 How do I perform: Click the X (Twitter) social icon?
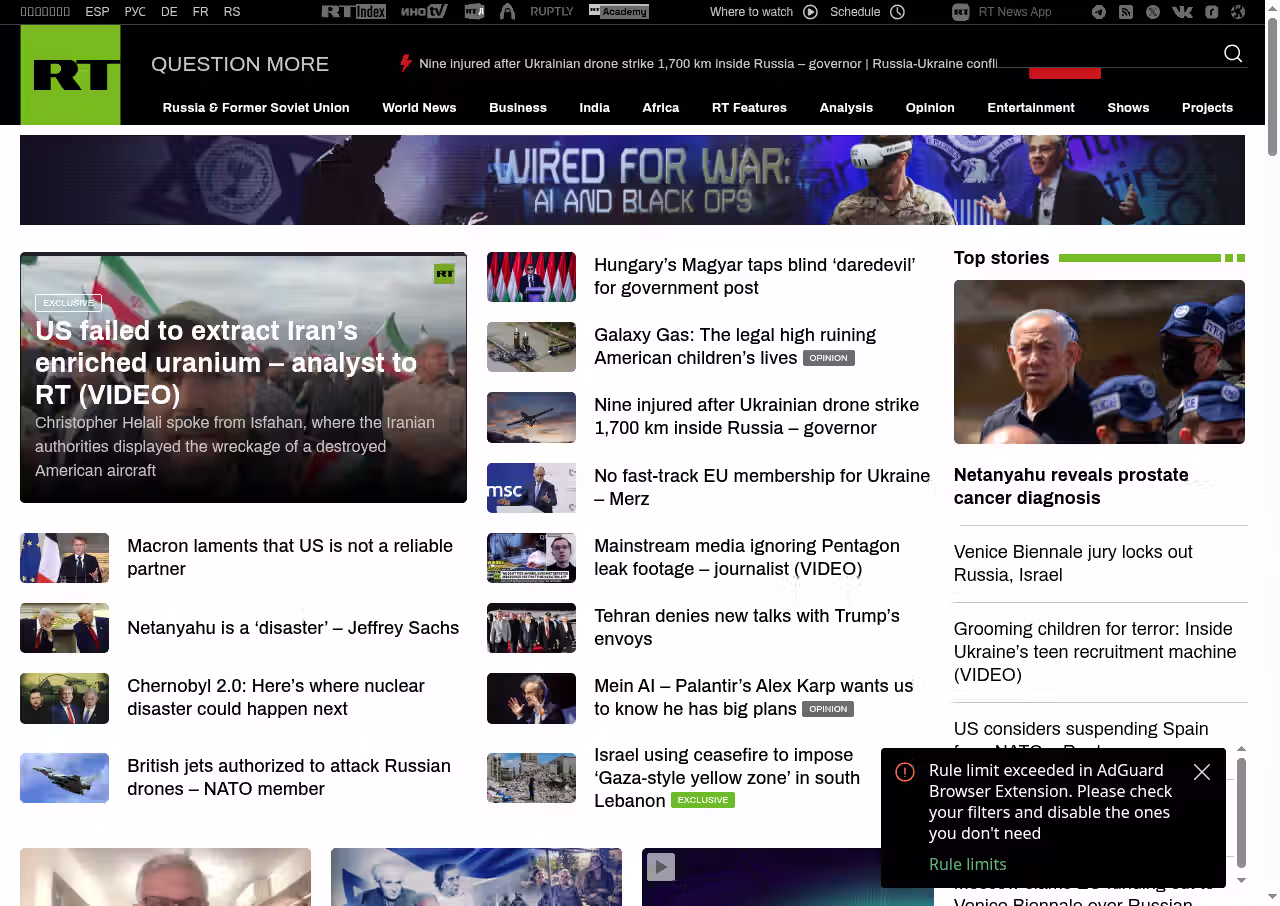[x=1153, y=12]
